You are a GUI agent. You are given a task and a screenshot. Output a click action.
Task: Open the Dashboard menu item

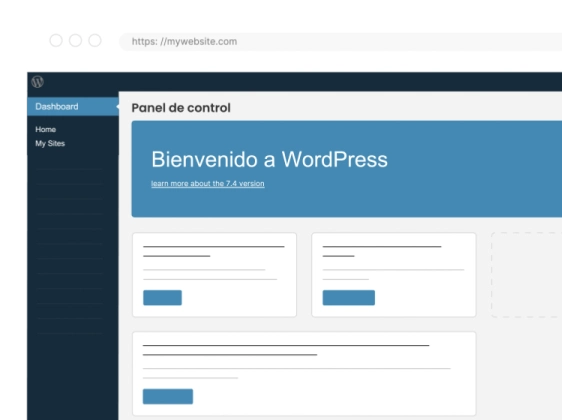coord(73,106)
